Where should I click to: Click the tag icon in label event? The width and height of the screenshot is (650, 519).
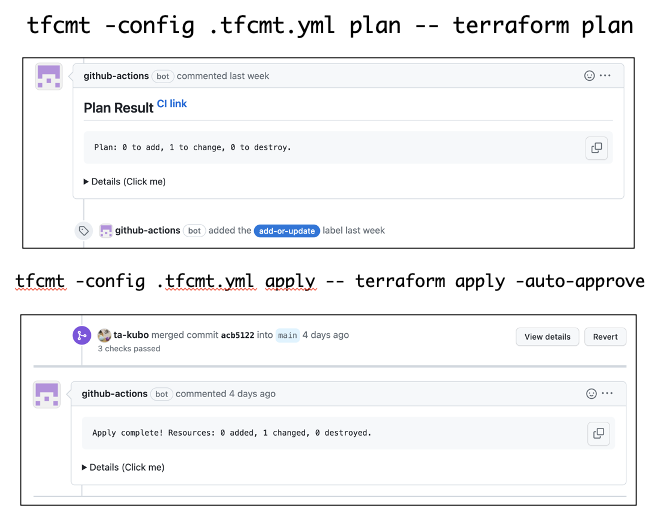(84, 230)
